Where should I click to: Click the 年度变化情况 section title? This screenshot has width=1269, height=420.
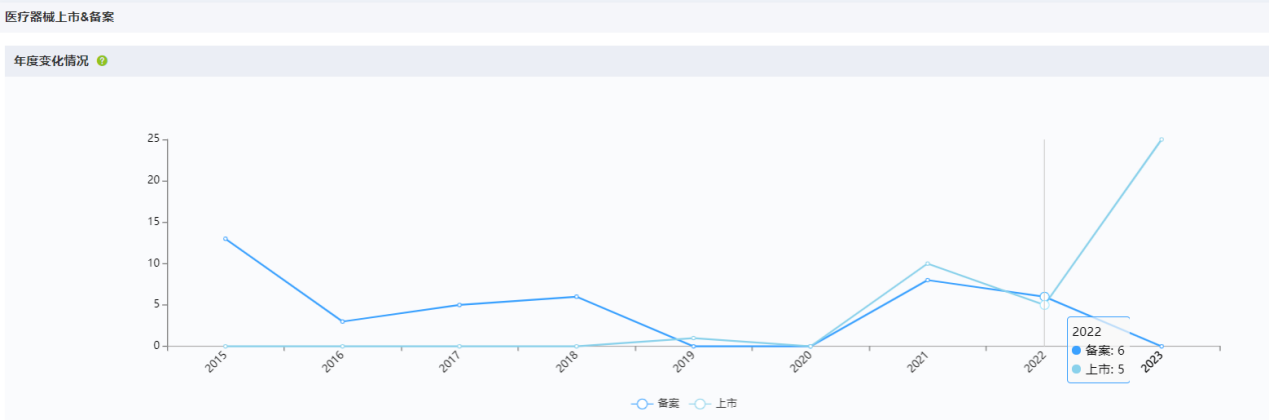(51, 61)
